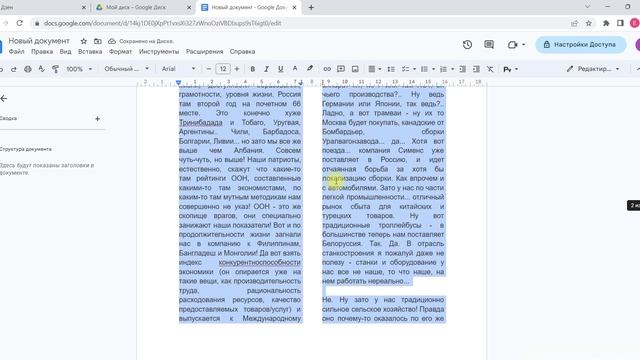Open the paragraph style dropdown
The height and width of the screenshot is (360, 640).
tap(127, 69)
